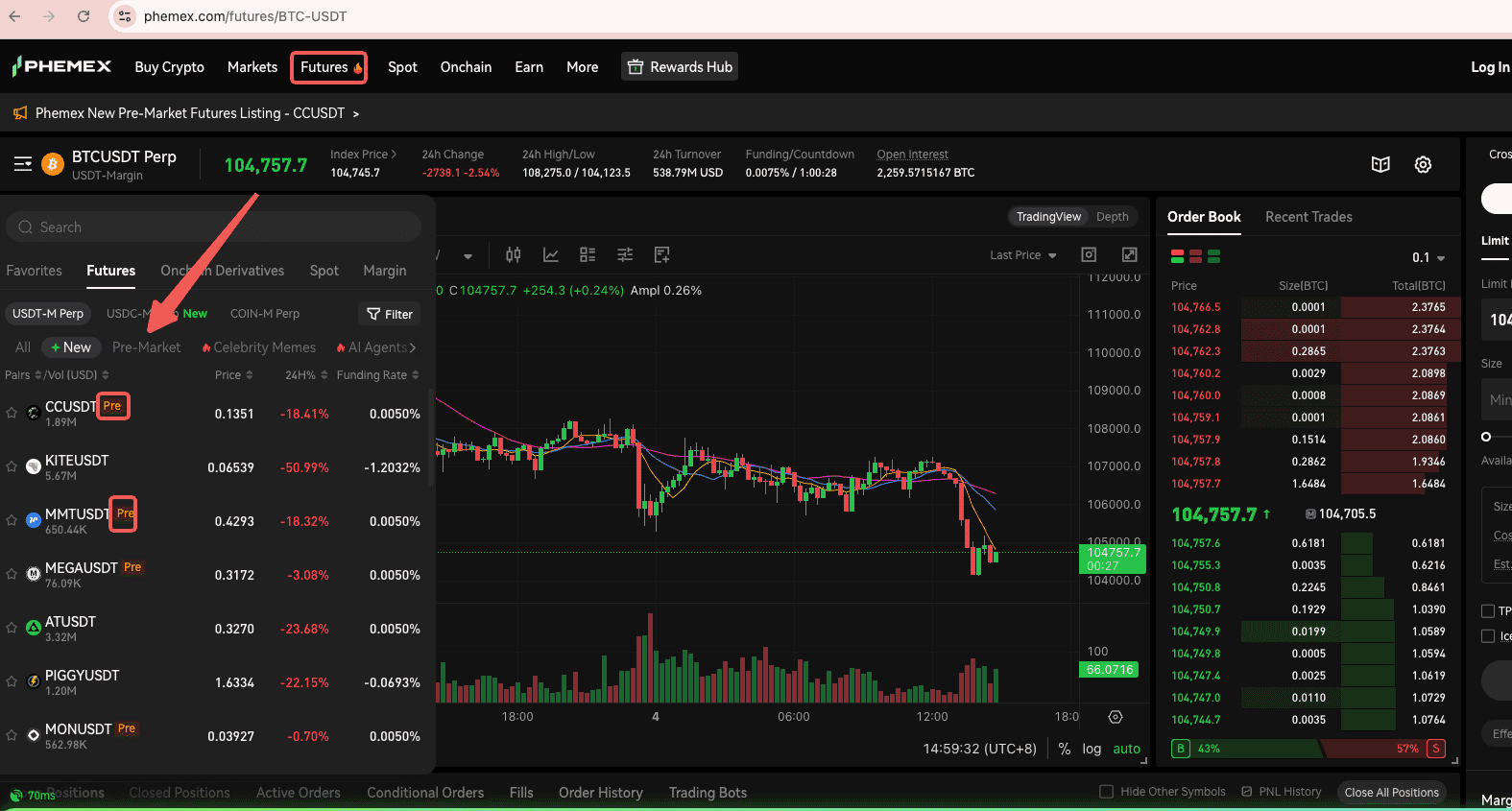Sort pair list by 24H%
The width and height of the screenshot is (1512, 811).
pos(306,375)
